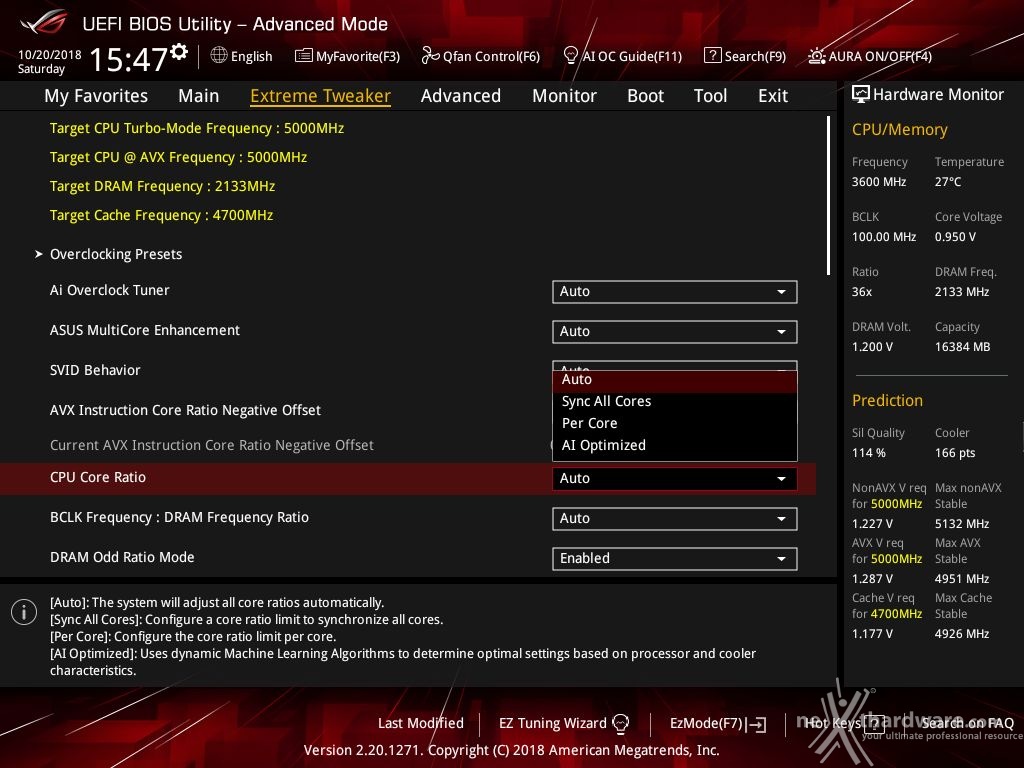Image resolution: width=1024 pixels, height=768 pixels.
Task: Open the DRAM Odd Ratio Mode dropdown
Action: [675, 558]
